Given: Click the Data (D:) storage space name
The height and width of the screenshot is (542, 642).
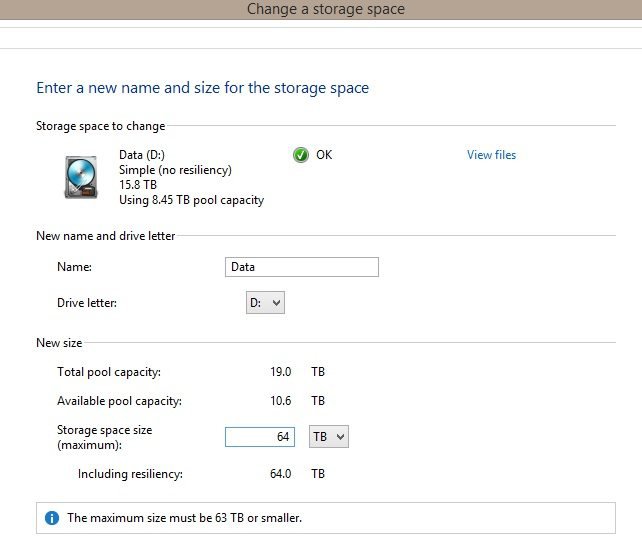Looking at the screenshot, I should click(142, 155).
